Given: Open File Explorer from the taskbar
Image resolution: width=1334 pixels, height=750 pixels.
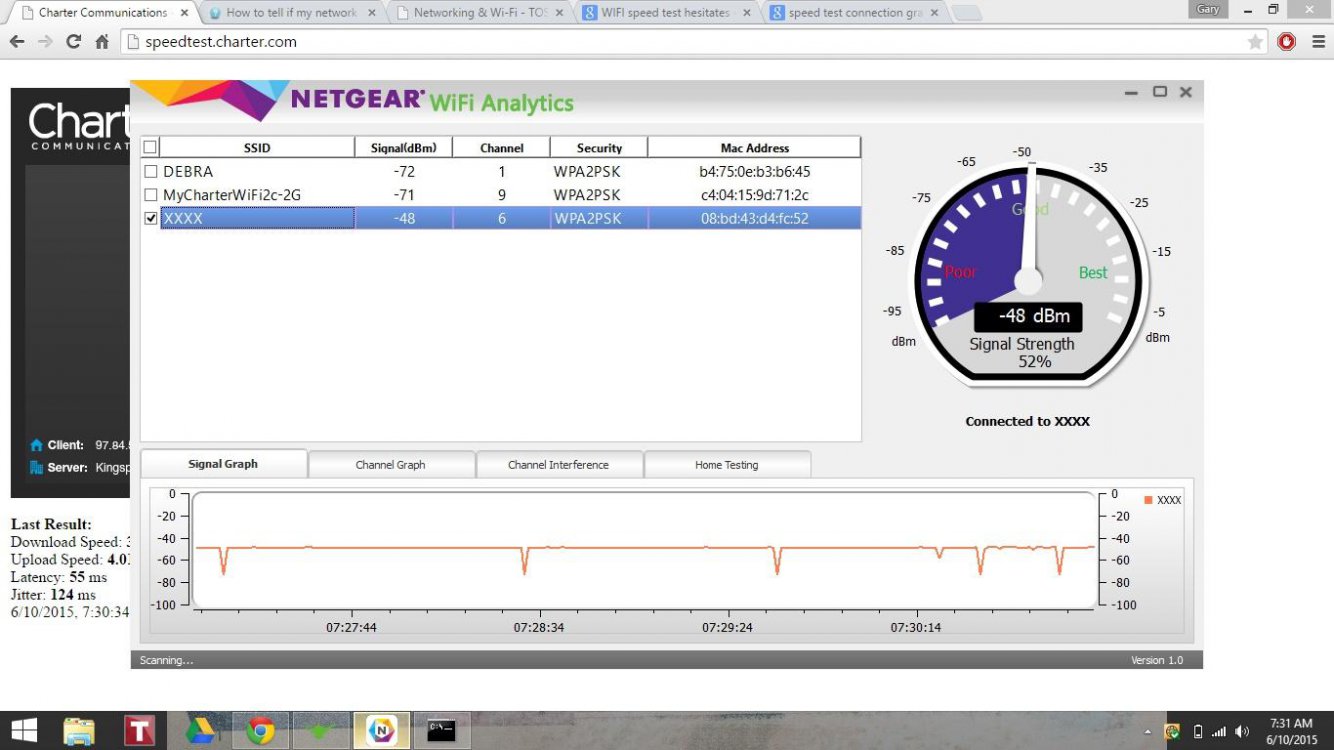Looking at the screenshot, I should pyautogui.click(x=79, y=731).
